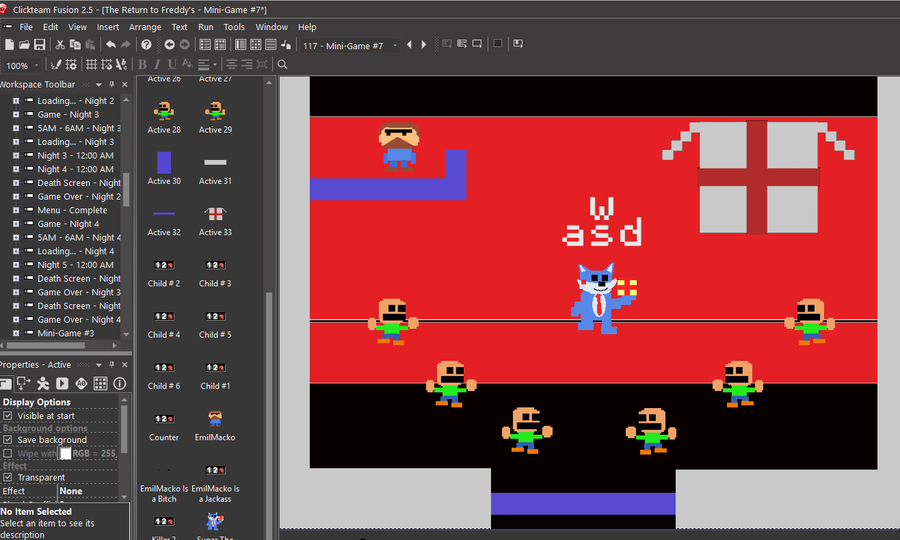Open the Insert menu
Viewport: 900px width, 540px height.
pos(108,27)
